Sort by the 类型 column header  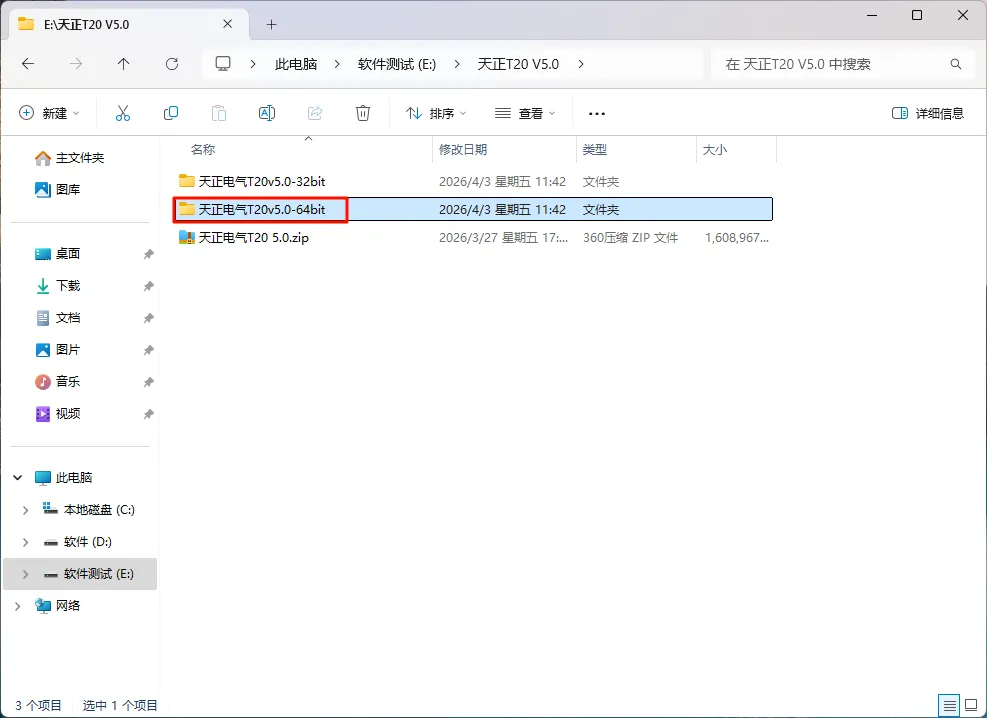coord(594,150)
